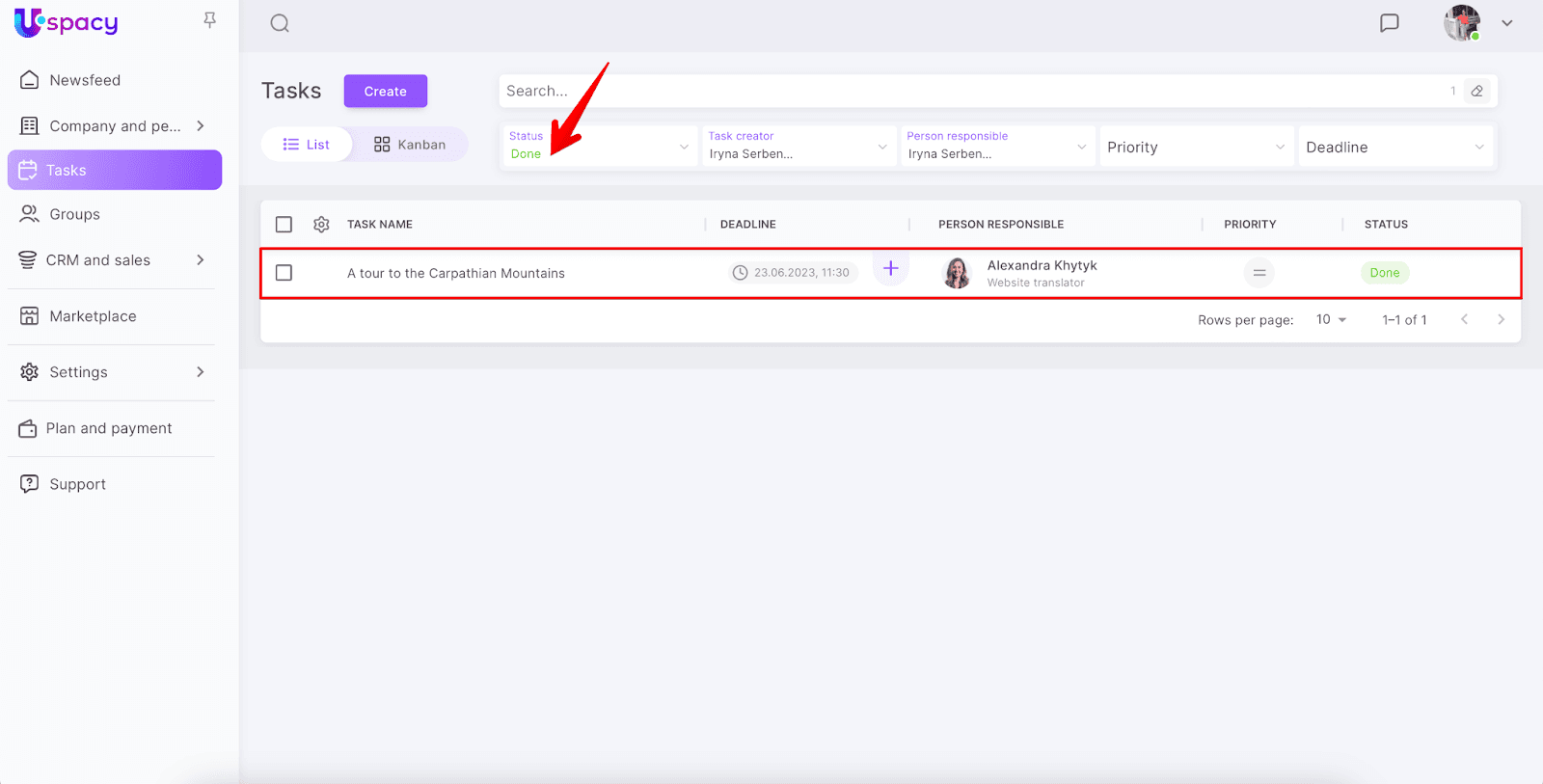Clear filters with the eraser icon
This screenshot has width=1543, height=784.
1476,92
